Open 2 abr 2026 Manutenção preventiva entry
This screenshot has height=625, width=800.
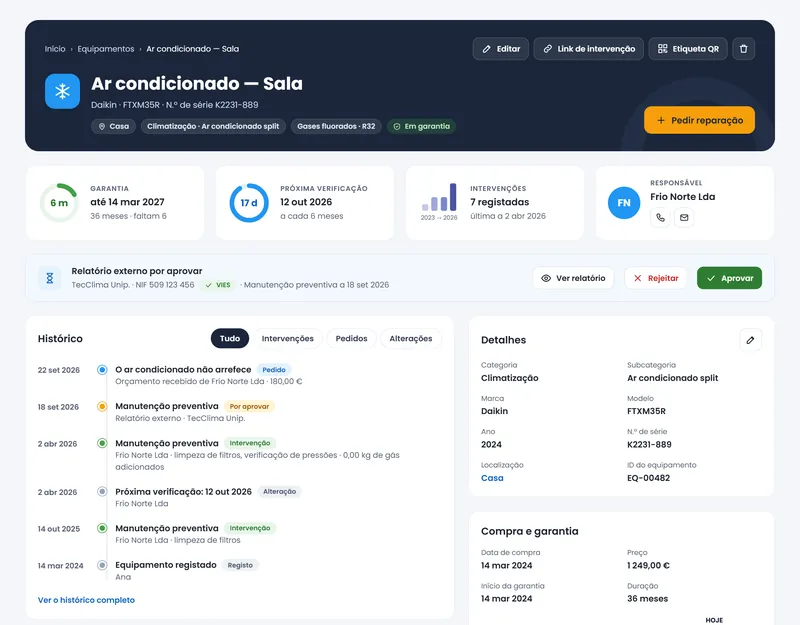[x=167, y=443]
